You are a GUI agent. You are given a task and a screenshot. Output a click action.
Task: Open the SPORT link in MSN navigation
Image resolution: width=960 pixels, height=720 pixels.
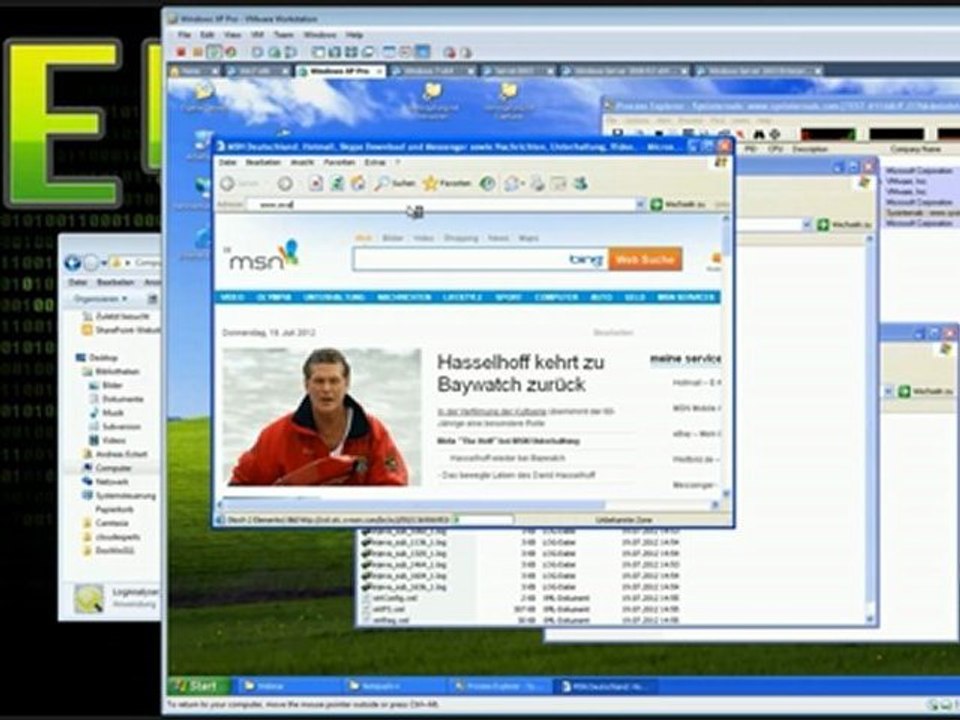click(508, 298)
